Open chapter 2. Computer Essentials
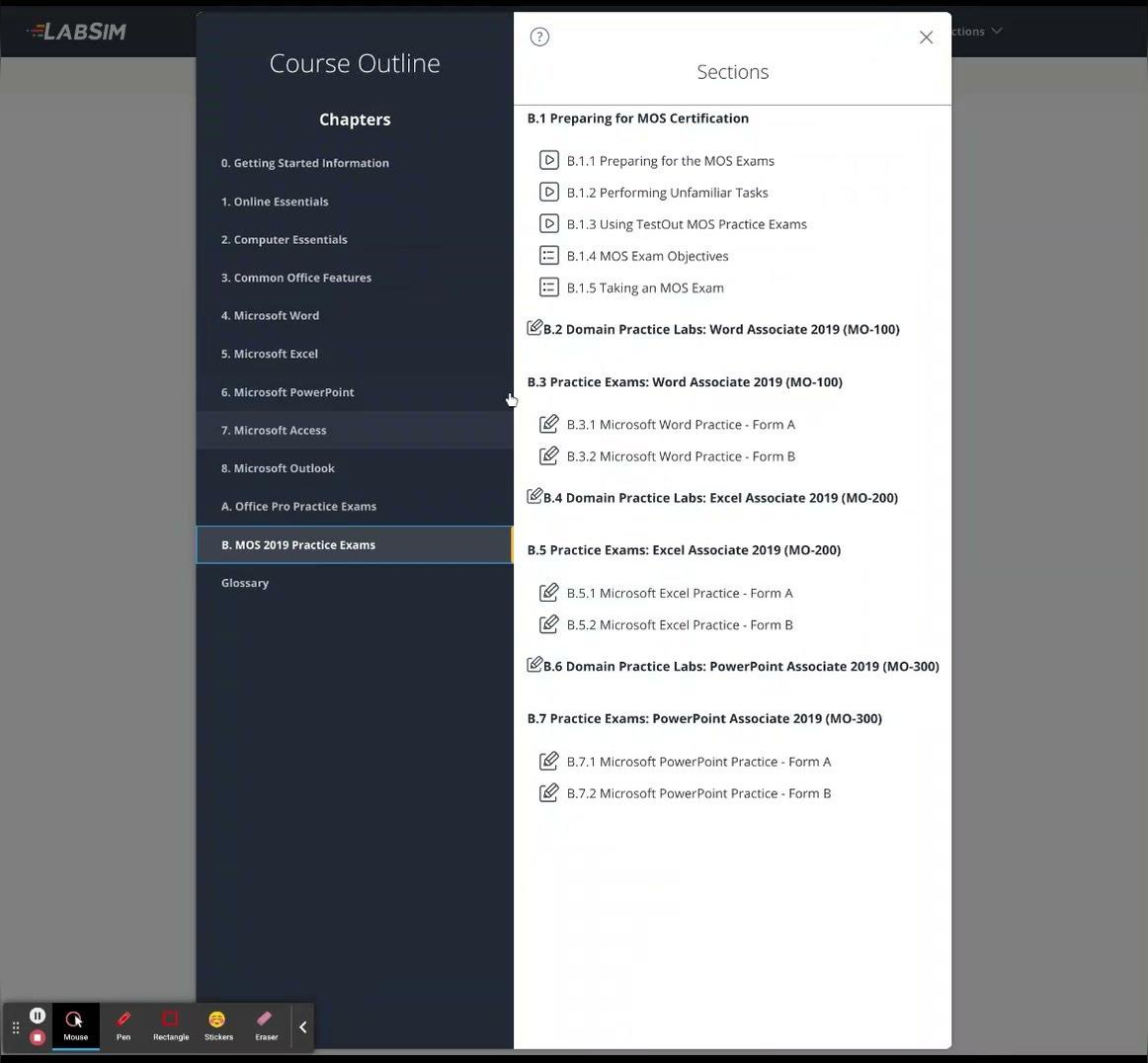The height and width of the screenshot is (1063, 1148). tap(355, 239)
